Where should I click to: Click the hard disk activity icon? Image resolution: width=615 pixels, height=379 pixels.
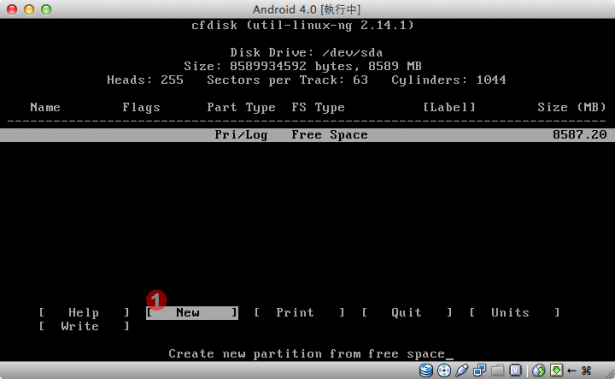pyautogui.click(x=426, y=370)
